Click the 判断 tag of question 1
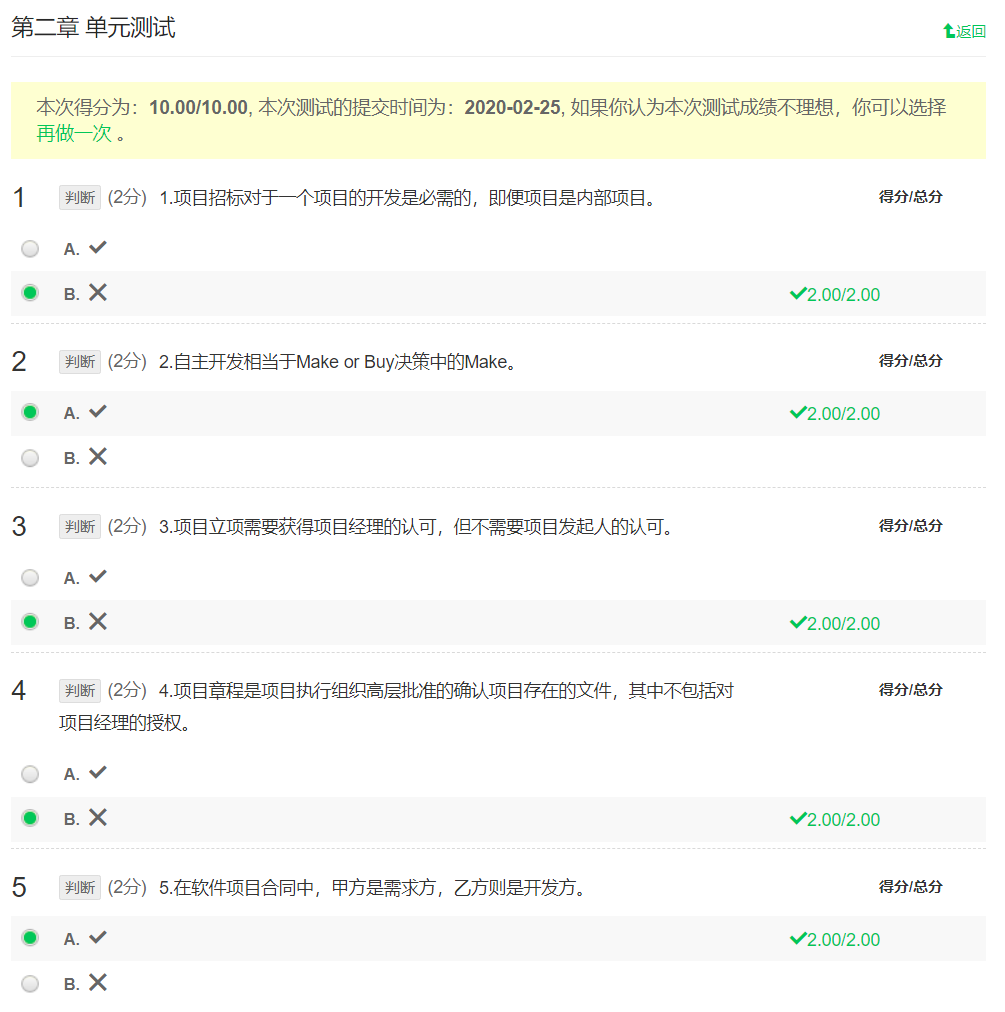Screen dimensions: 1005x1012 (x=79, y=197)
